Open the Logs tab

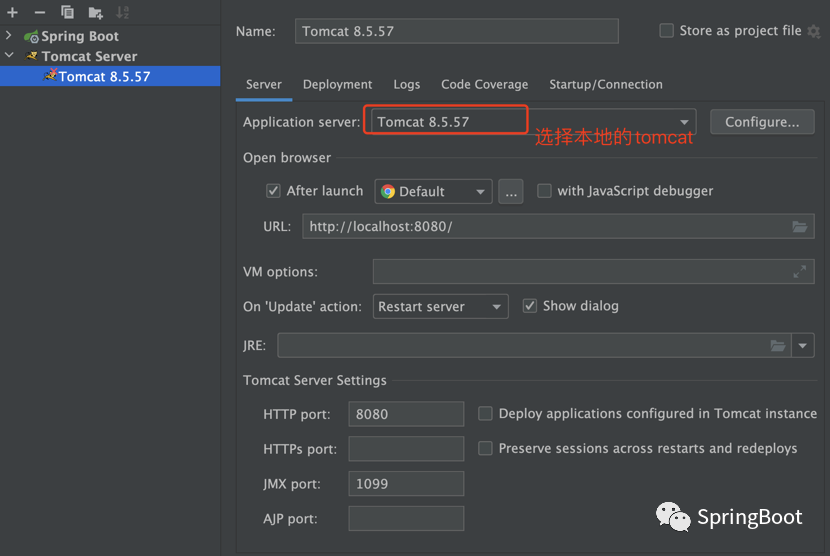tap(407, 85)
